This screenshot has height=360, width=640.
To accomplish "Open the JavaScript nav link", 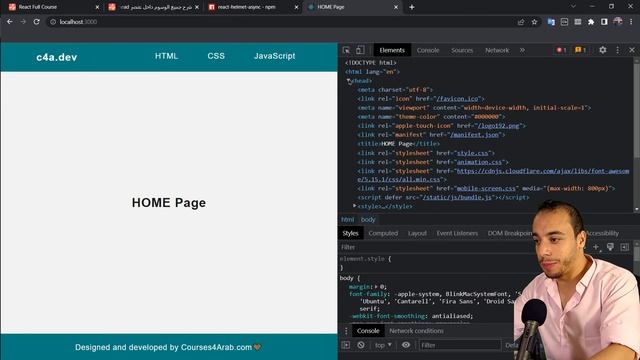I will (275, 56).
